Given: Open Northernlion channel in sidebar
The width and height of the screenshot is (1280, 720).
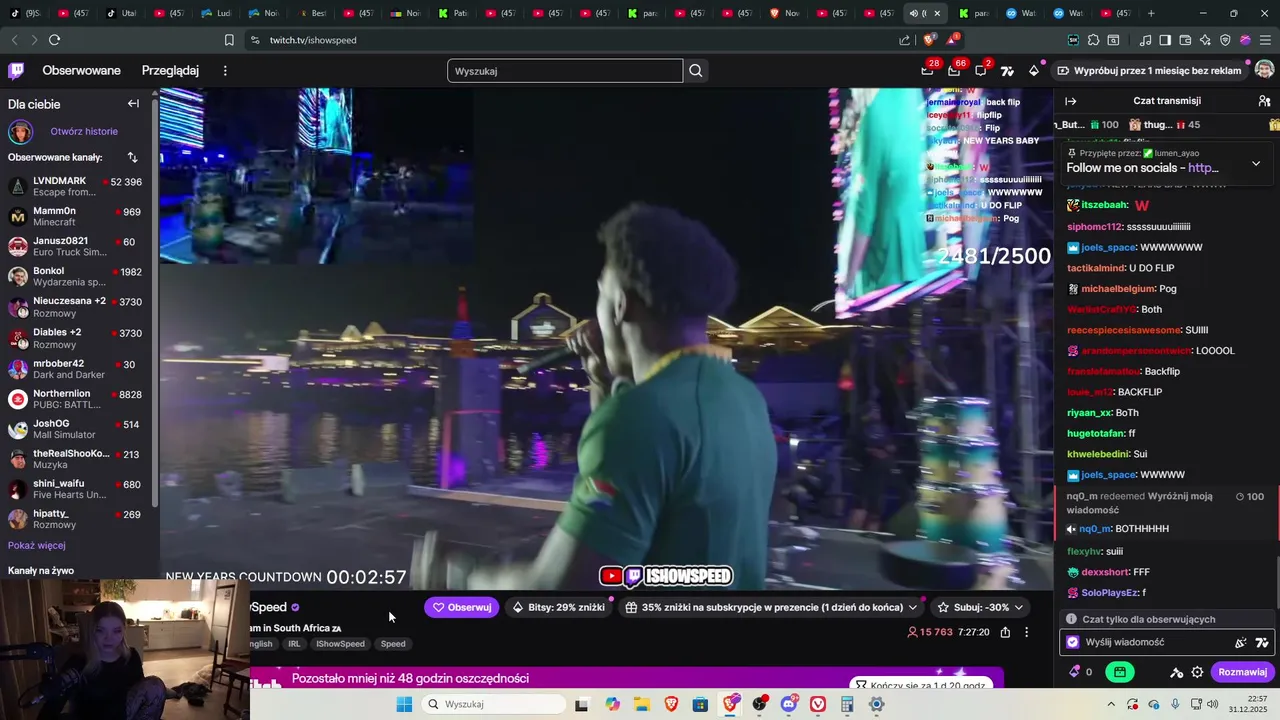Looking at the screenshot, I should pyautogui.click(x=76, y=399).
